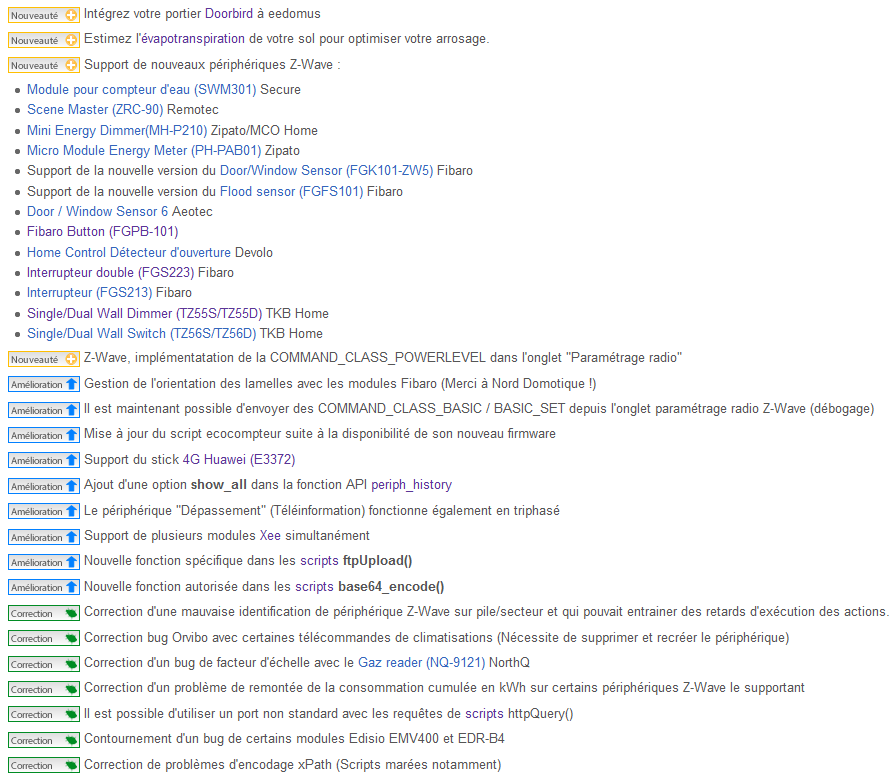
Task: Click the Nouveauté badge beside the évapotranspiration line
Action: click(x=43, y=40)
